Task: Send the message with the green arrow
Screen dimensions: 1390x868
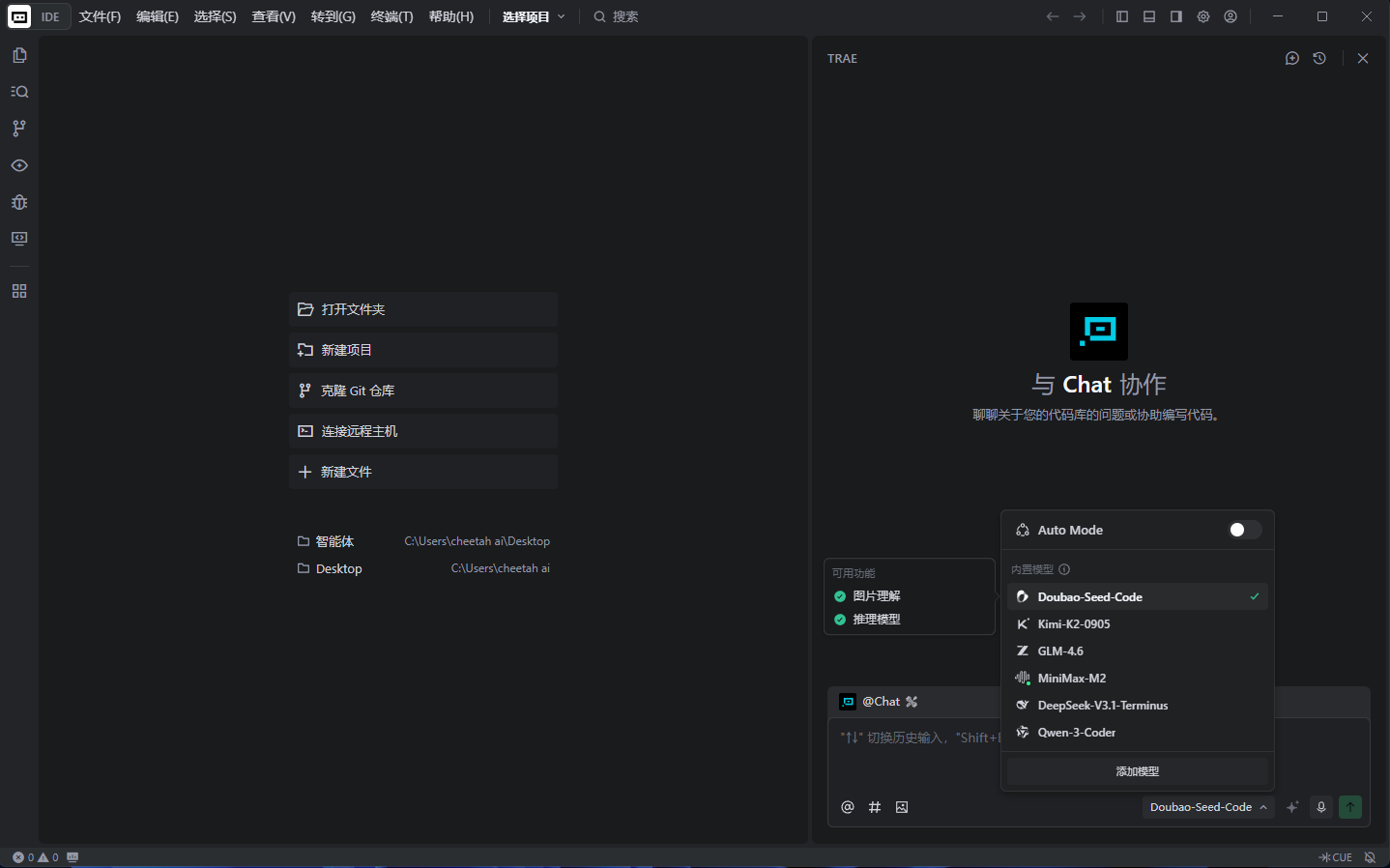Action: (x=1350, y=807)
